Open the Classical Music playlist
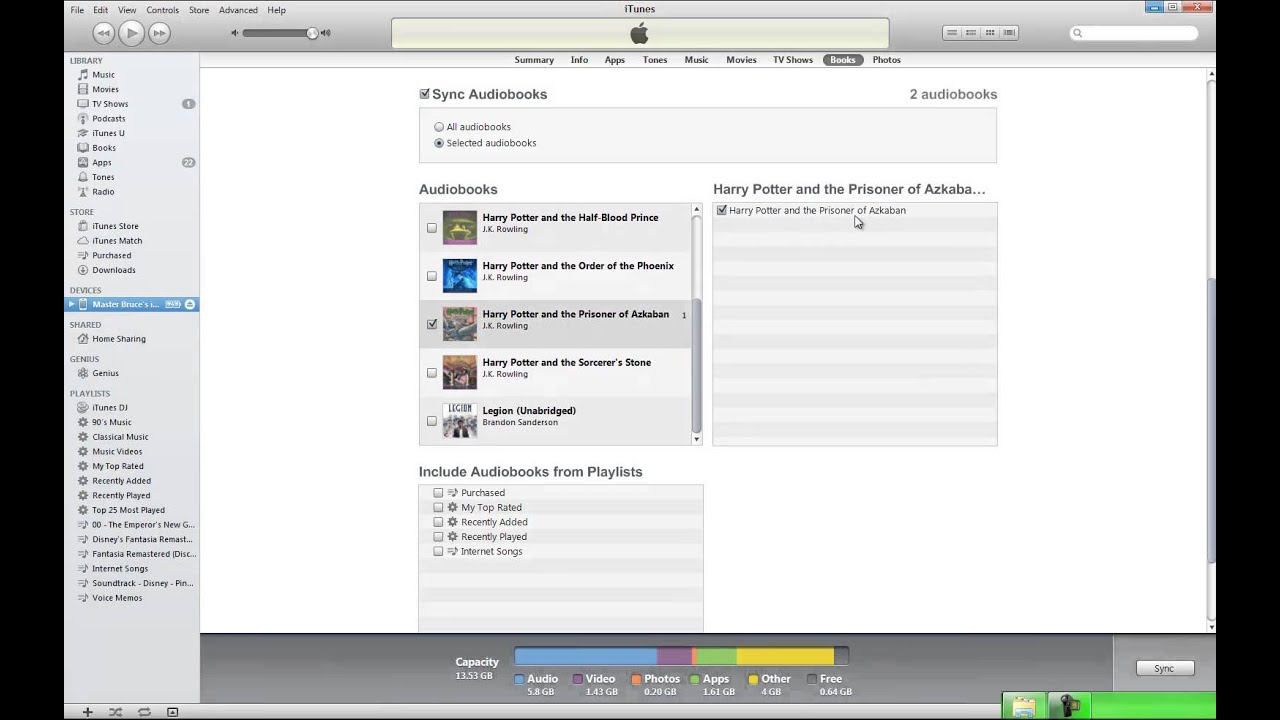Viewport: 1280px width, 720px height. pos(120,437)
